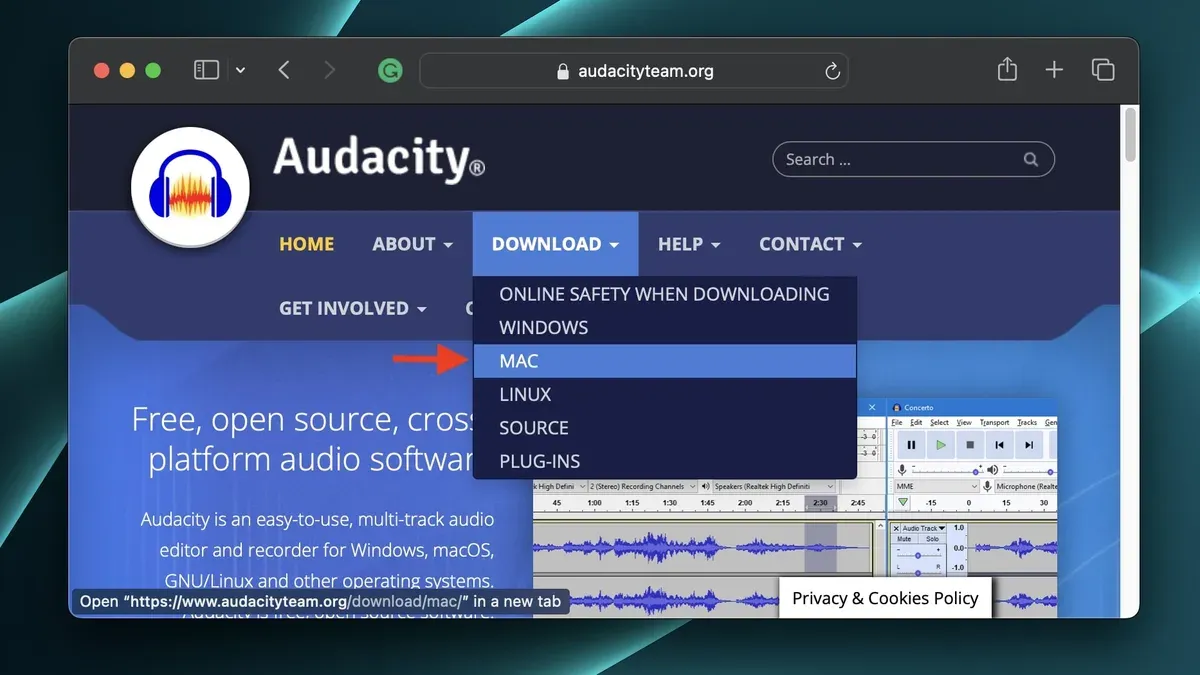
Task: Open the Transport menu in the Concerto window
Action: point(994,422)
